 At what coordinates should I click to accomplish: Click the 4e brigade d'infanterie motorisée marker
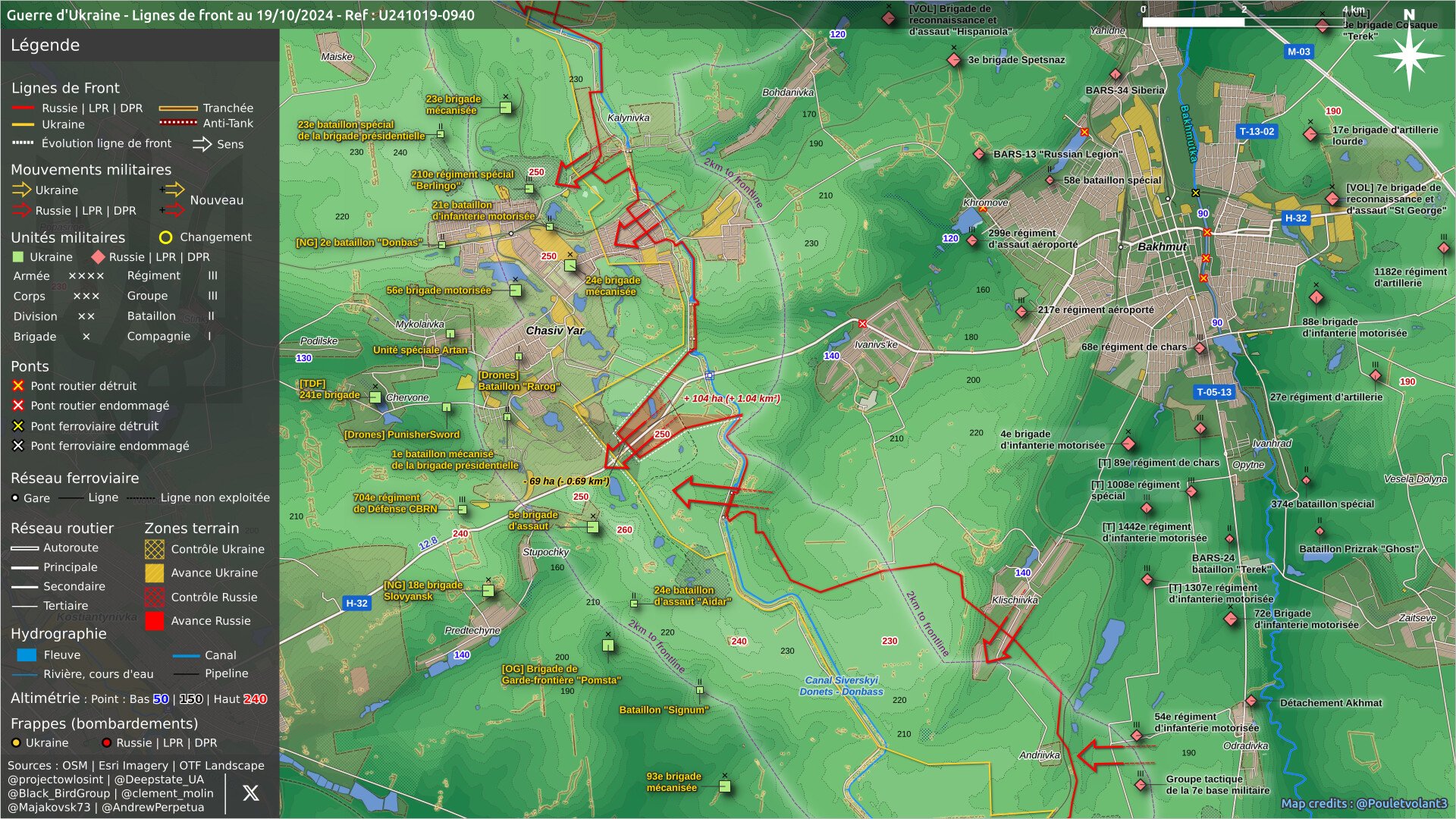point(1128,444)
